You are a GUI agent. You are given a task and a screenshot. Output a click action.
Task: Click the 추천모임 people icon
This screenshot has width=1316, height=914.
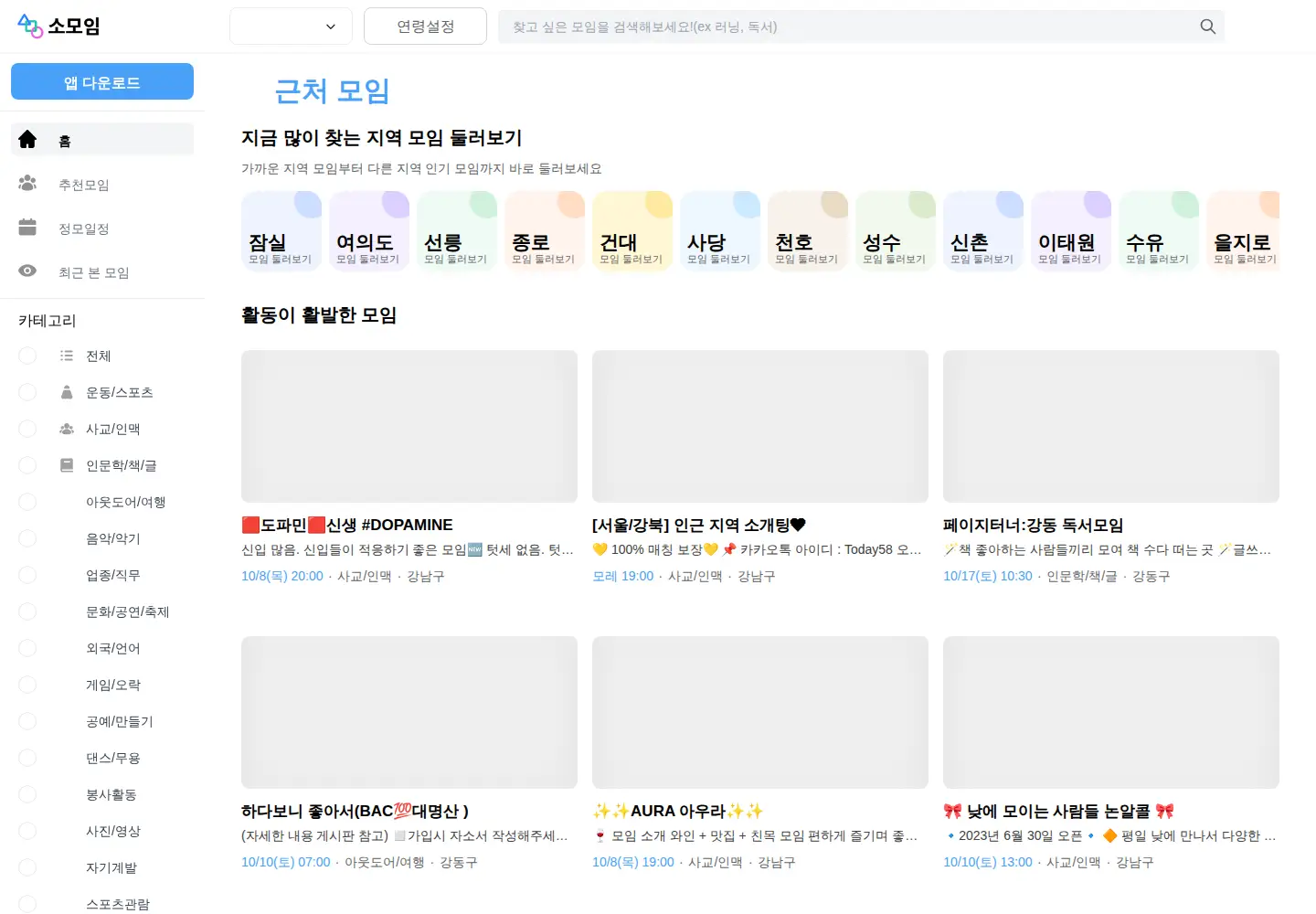(x=27, y=184)
